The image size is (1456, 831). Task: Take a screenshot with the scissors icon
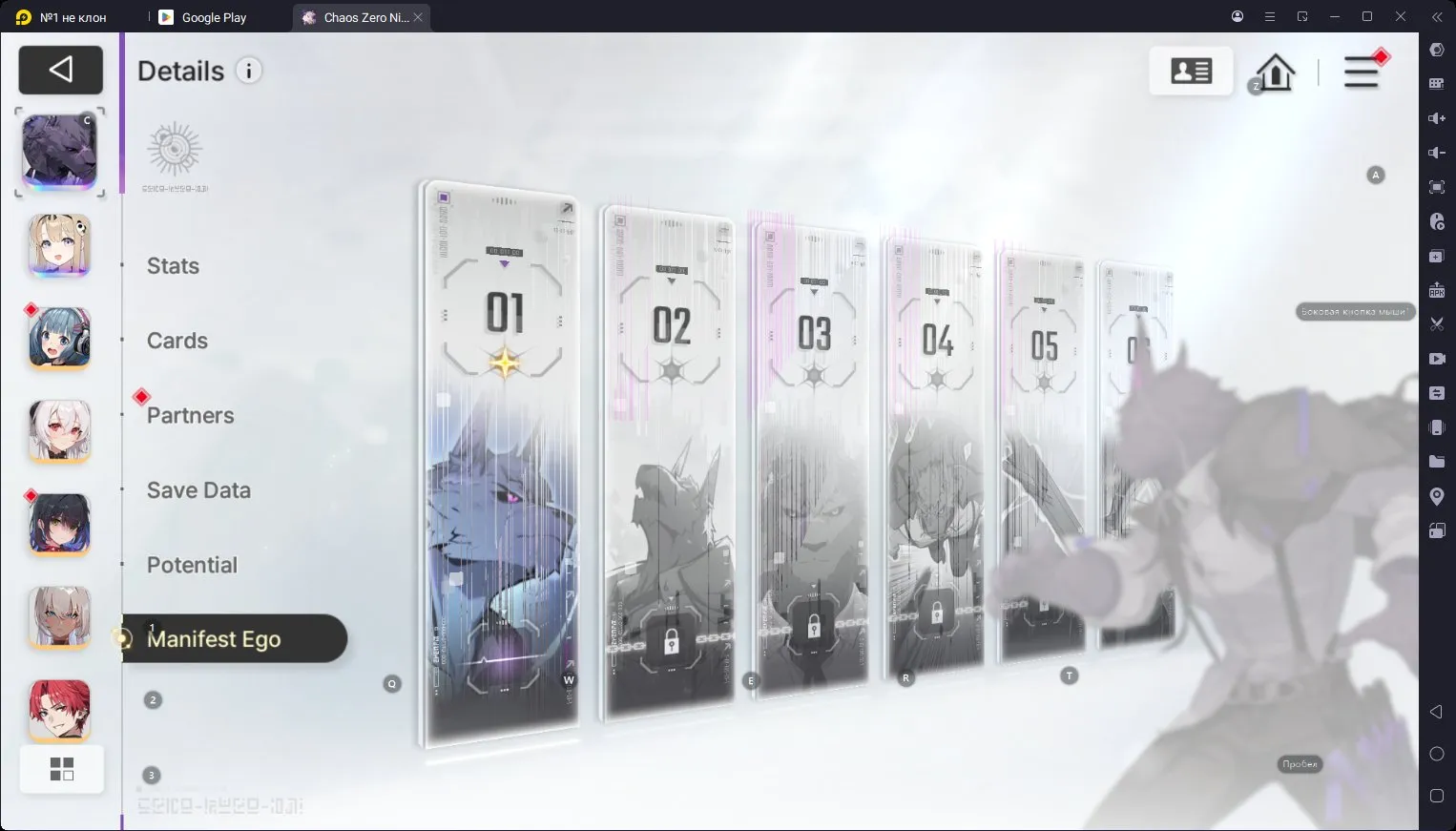[x=1437, y=324]
